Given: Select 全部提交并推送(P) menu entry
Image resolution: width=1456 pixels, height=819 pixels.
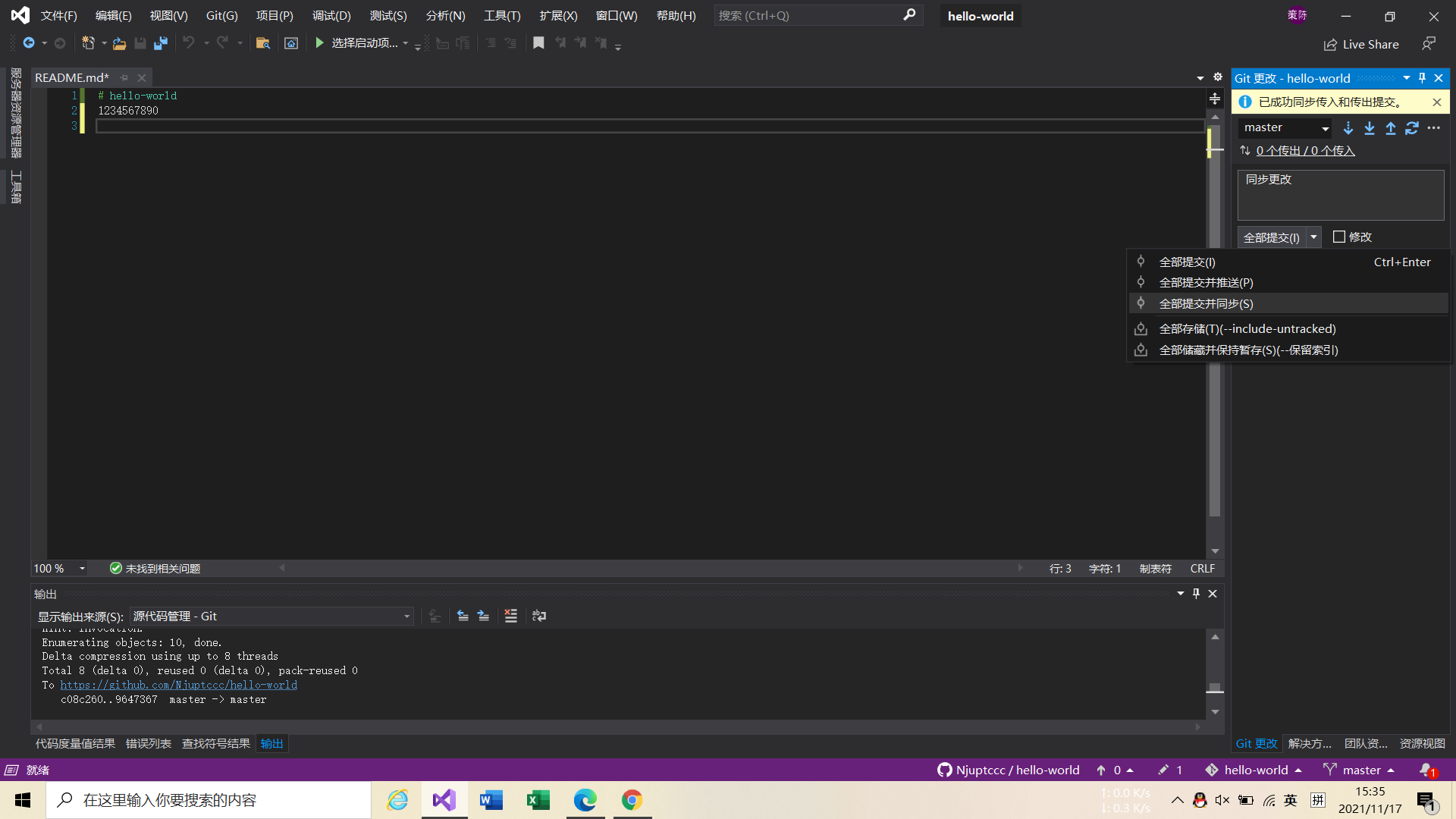Looking at the screenshot, I should click(1206, 283).
